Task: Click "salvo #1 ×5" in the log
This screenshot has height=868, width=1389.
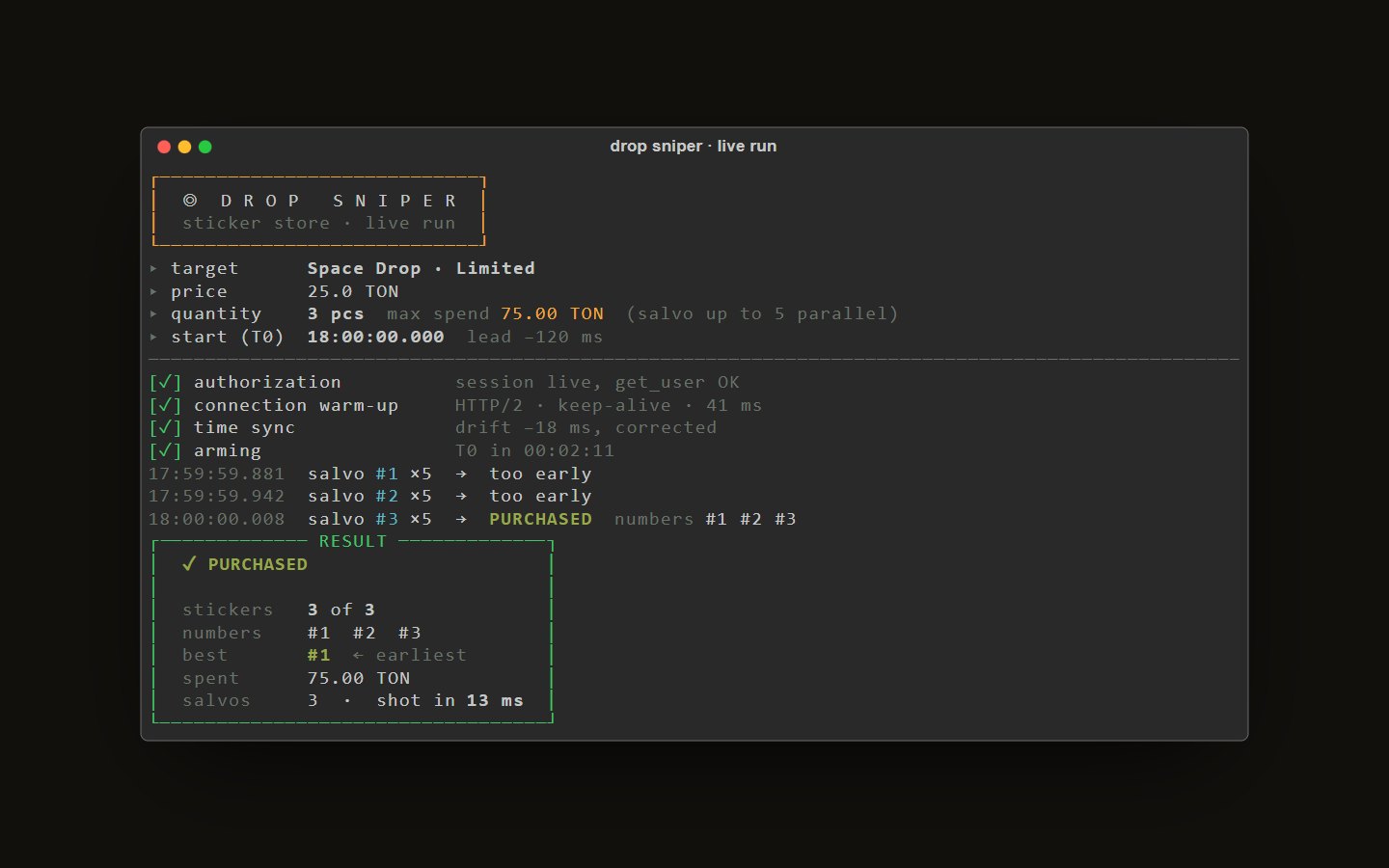Action: (370, 474)
